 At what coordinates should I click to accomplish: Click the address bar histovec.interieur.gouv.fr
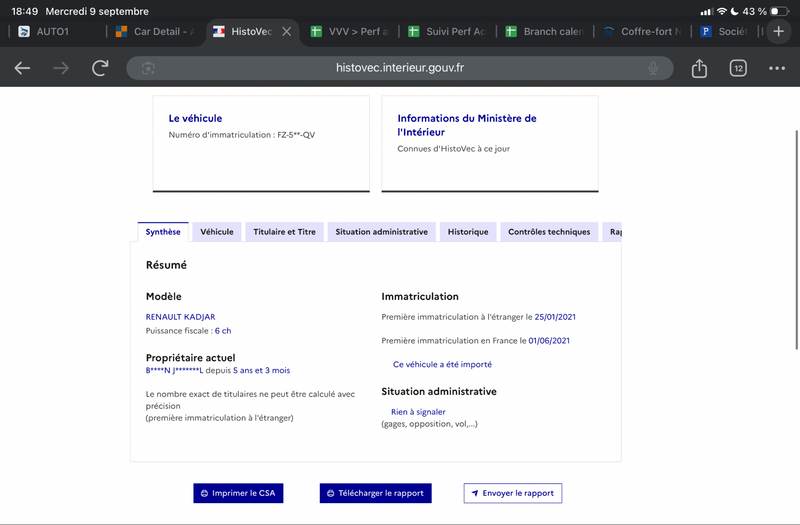(399, 68)
